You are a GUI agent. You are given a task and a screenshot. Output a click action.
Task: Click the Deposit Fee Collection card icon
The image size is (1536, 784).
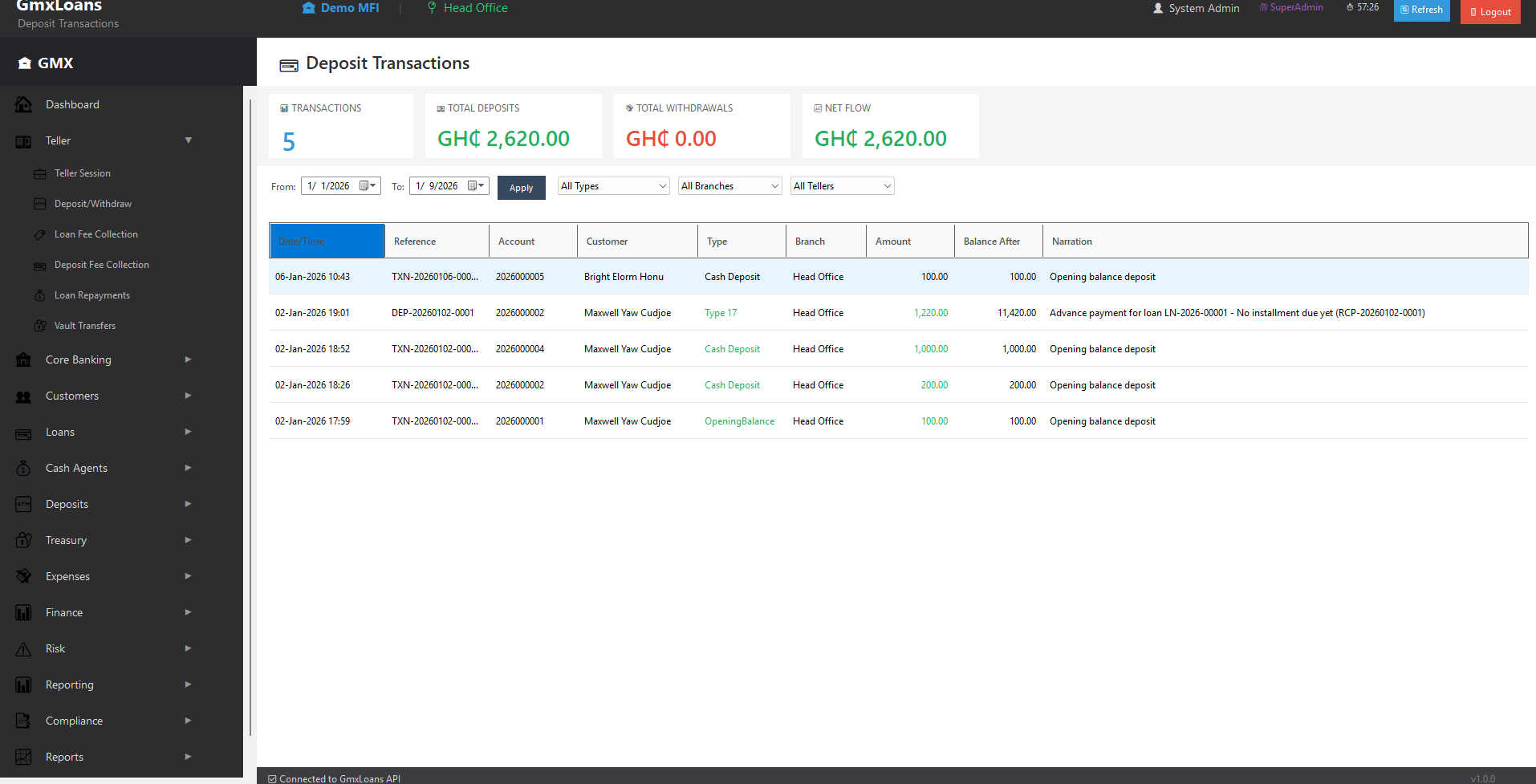39,265
